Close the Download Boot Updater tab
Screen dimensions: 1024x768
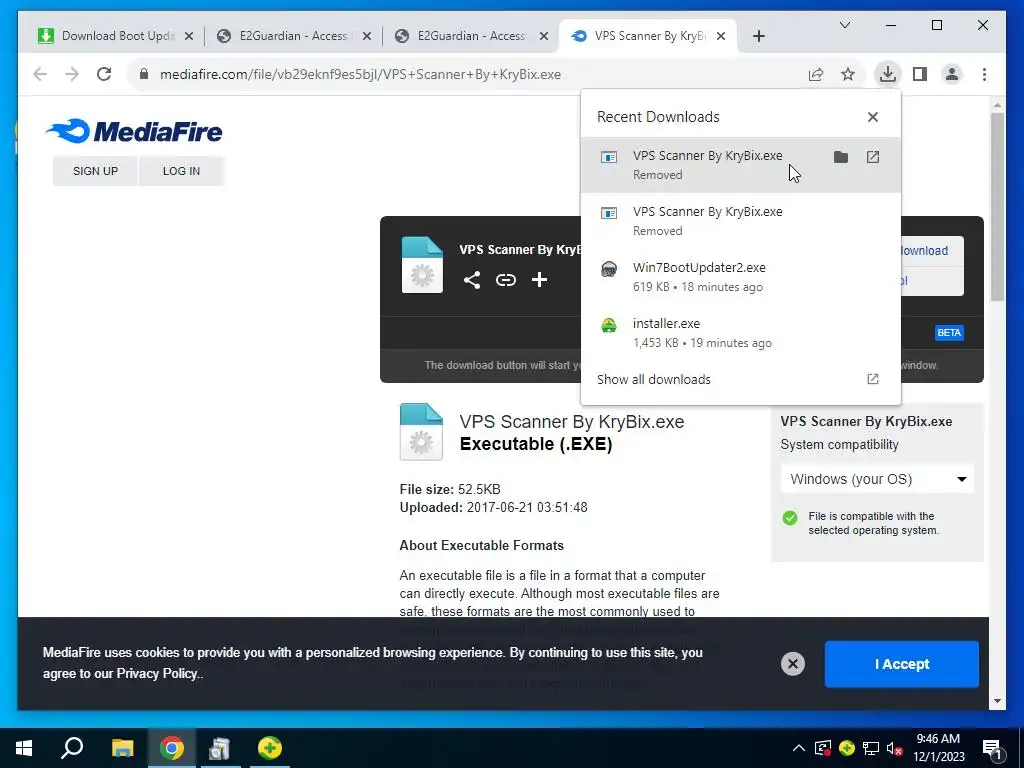point(189,36)
